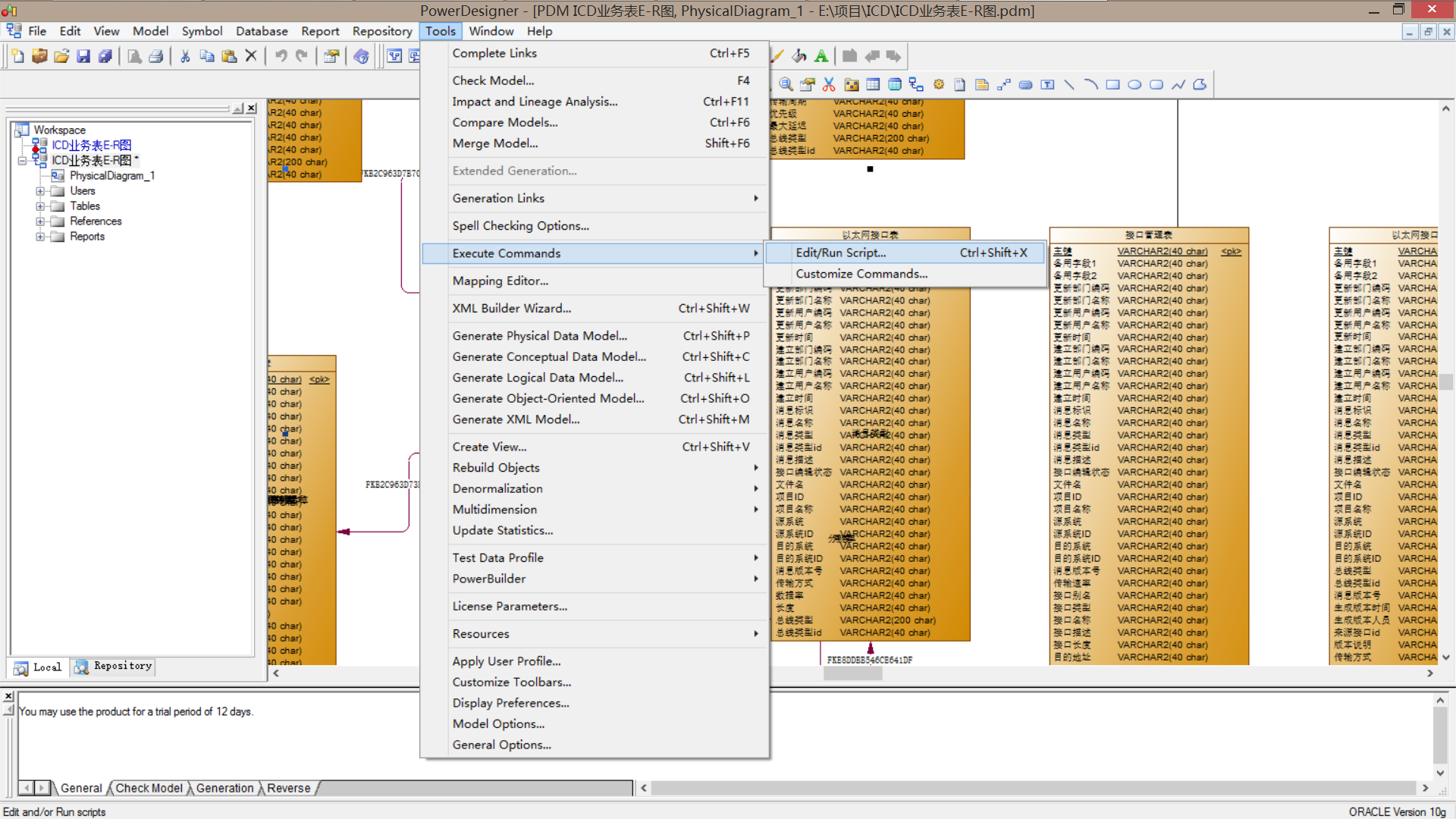Switch to the Check Model output tab
Viewport: 1456px width, 819px height.
pyautogui.click(x=149, y=788)
